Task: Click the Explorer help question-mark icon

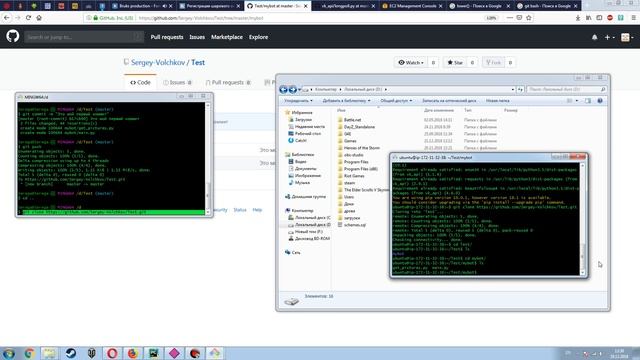Action: pos(600,100)
